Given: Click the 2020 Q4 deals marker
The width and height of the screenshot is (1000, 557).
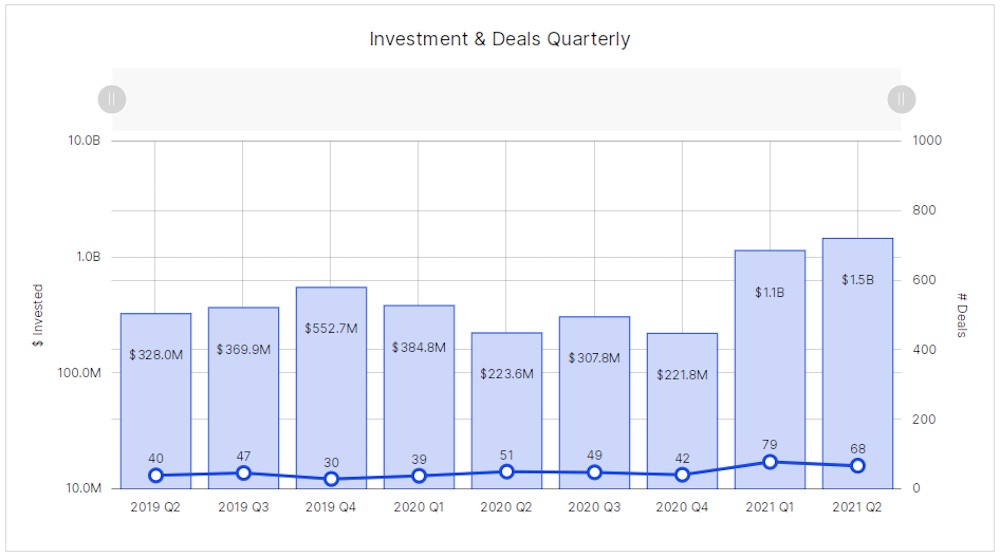Looking at the screenshot, I should pyautogui.click(x=682, y=475).
